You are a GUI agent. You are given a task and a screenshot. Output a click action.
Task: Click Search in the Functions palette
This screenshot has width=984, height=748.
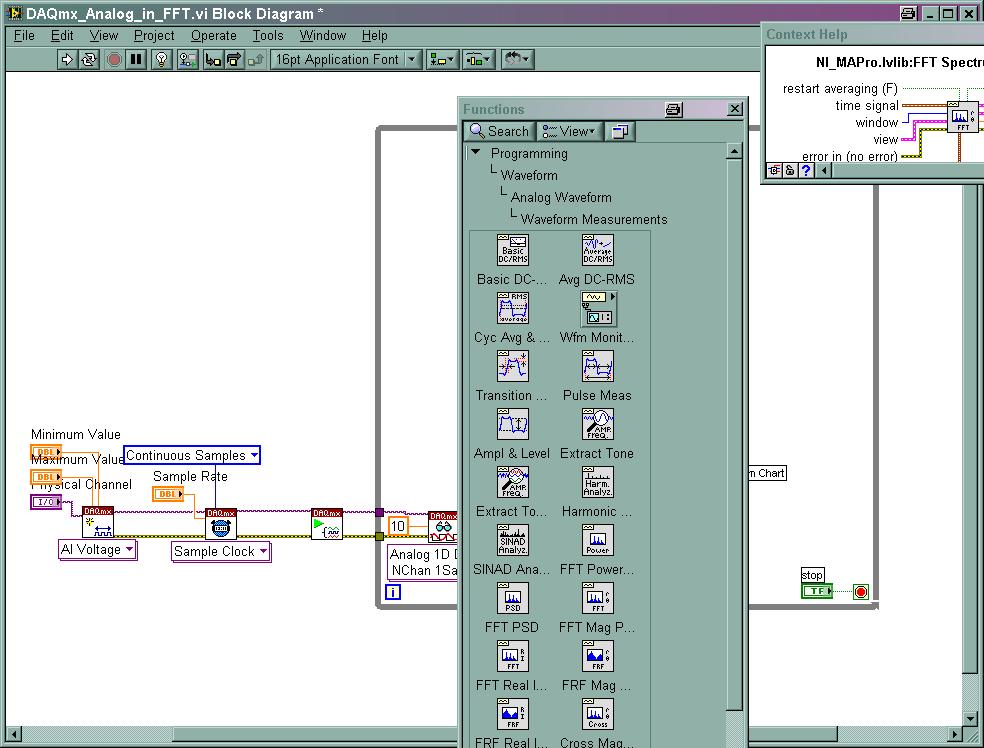coord(500,131)
